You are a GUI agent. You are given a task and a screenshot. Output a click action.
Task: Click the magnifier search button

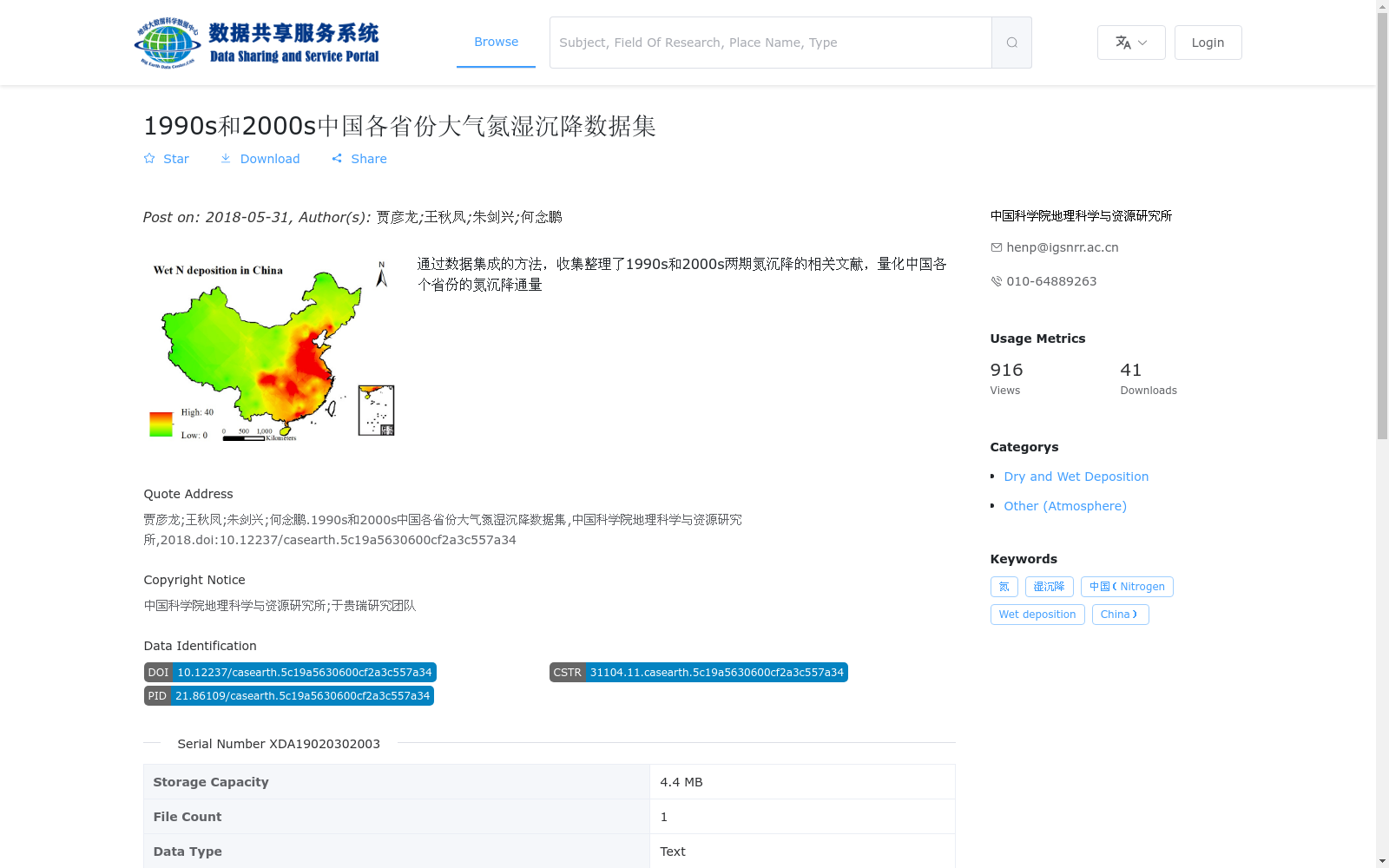[1011, 43]
